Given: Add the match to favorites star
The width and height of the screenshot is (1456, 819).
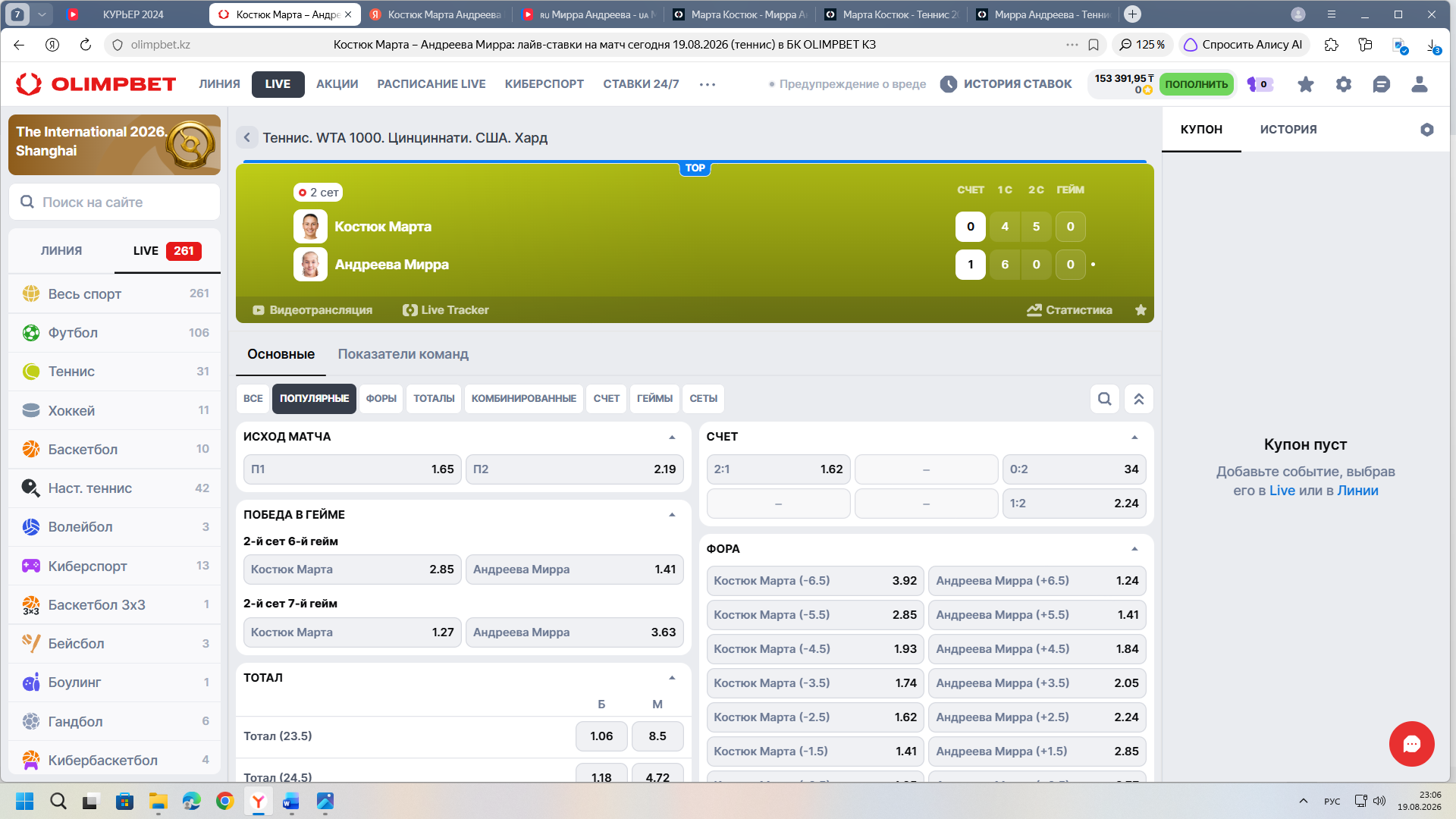Looking at the screenshot, I should click(1141, 310).
